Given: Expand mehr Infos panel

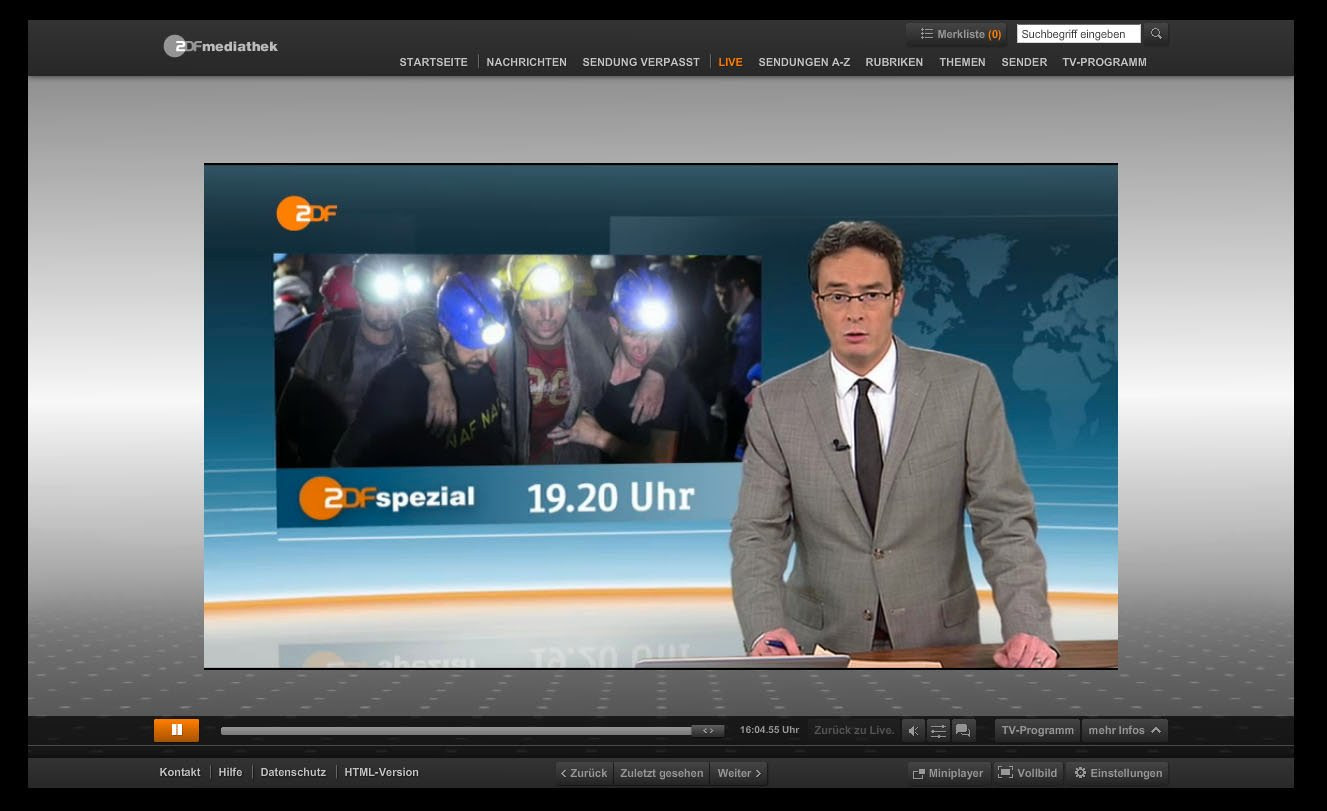Looking at the screenshot, I should click(x=1124, y=731).
